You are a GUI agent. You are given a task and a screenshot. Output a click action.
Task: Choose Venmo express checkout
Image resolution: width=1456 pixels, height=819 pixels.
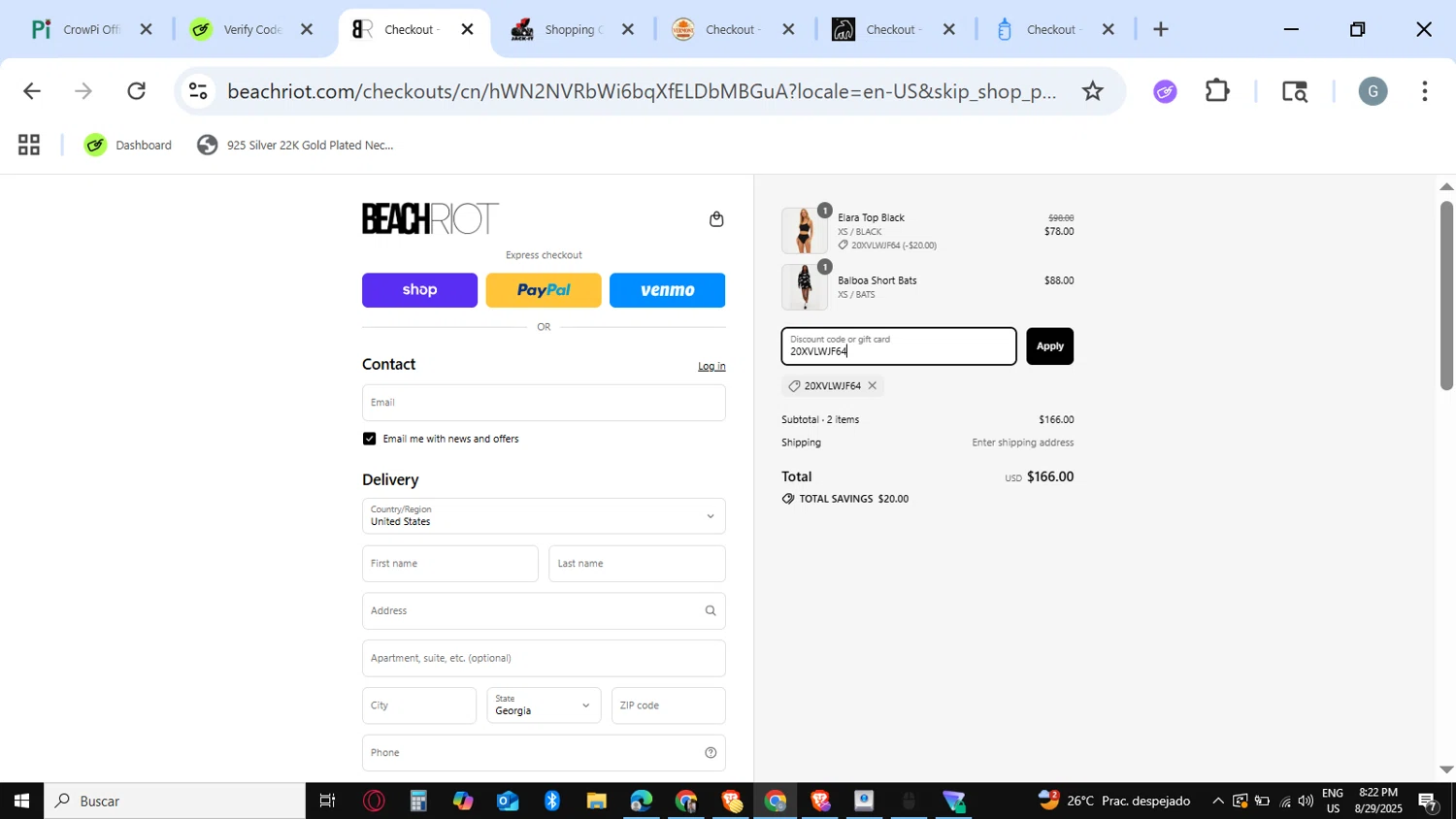(667, 290)
